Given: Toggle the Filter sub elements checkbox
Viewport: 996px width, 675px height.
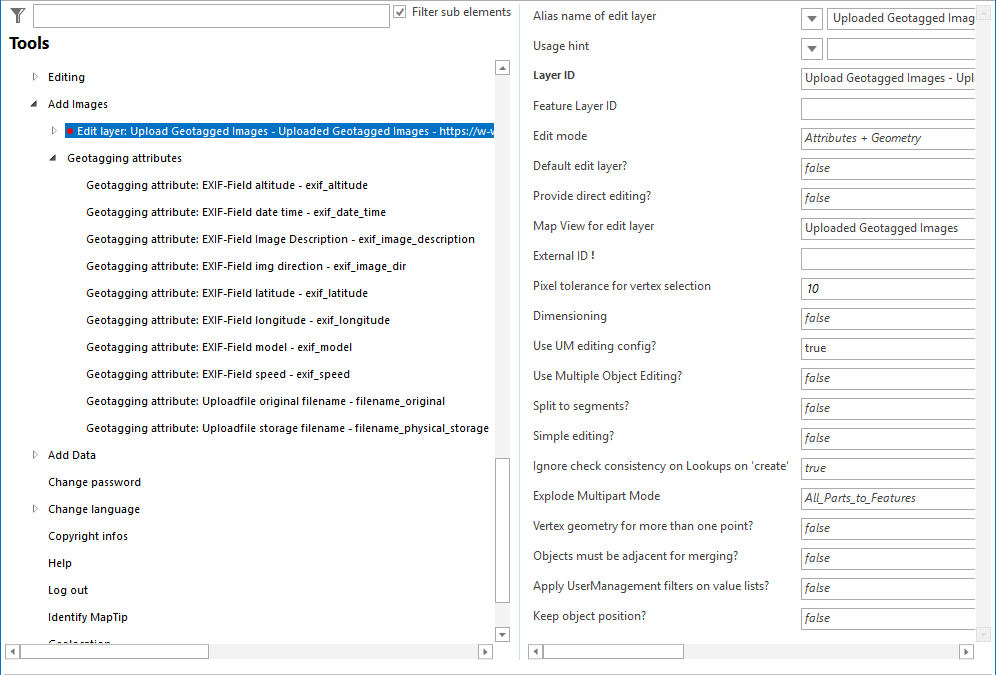Looking at the screenshot, I should point(400,12).
